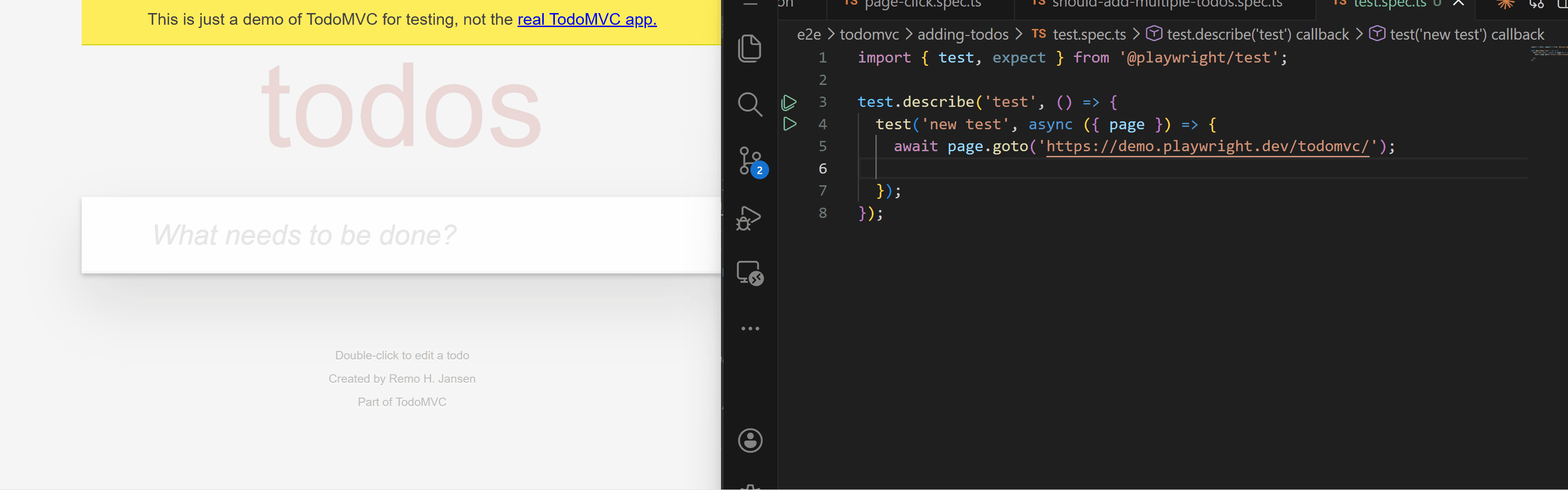Click the '@playwright/test' string on line 1
The width and height of the screenshot is (1568, 490).
[1203, 58]
